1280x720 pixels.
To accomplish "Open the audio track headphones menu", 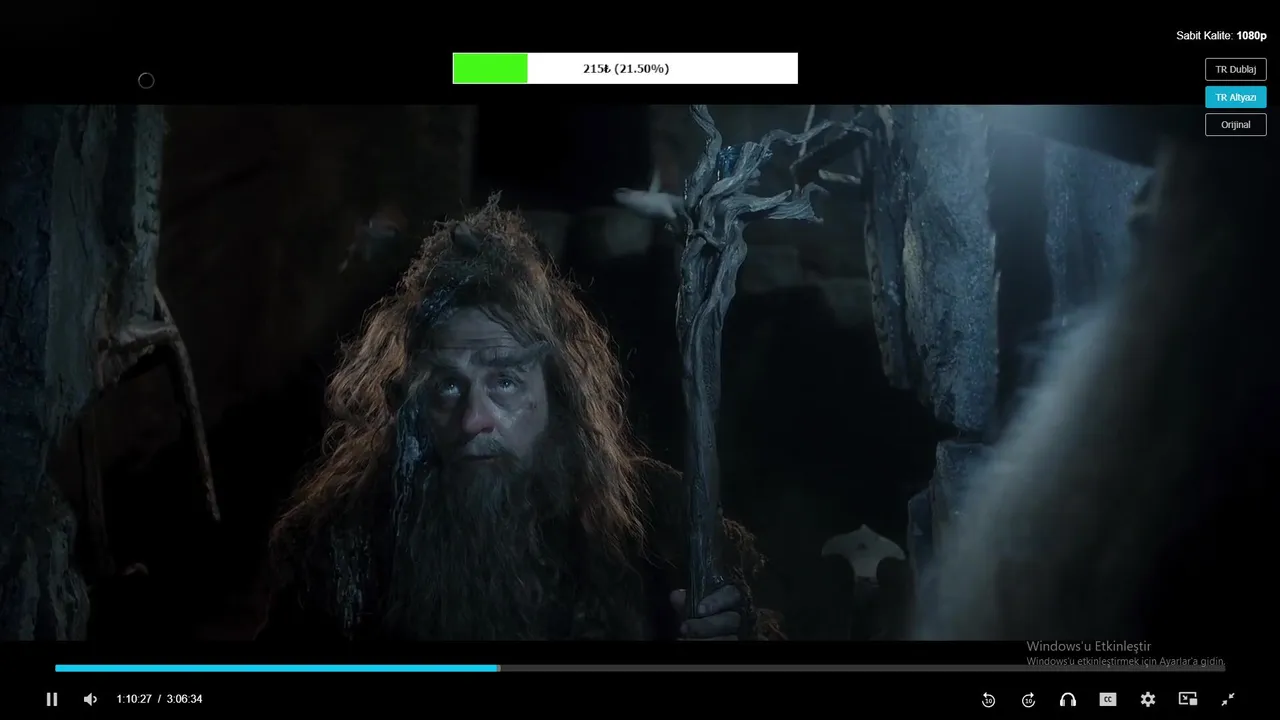I will [x=1068, y=699].
